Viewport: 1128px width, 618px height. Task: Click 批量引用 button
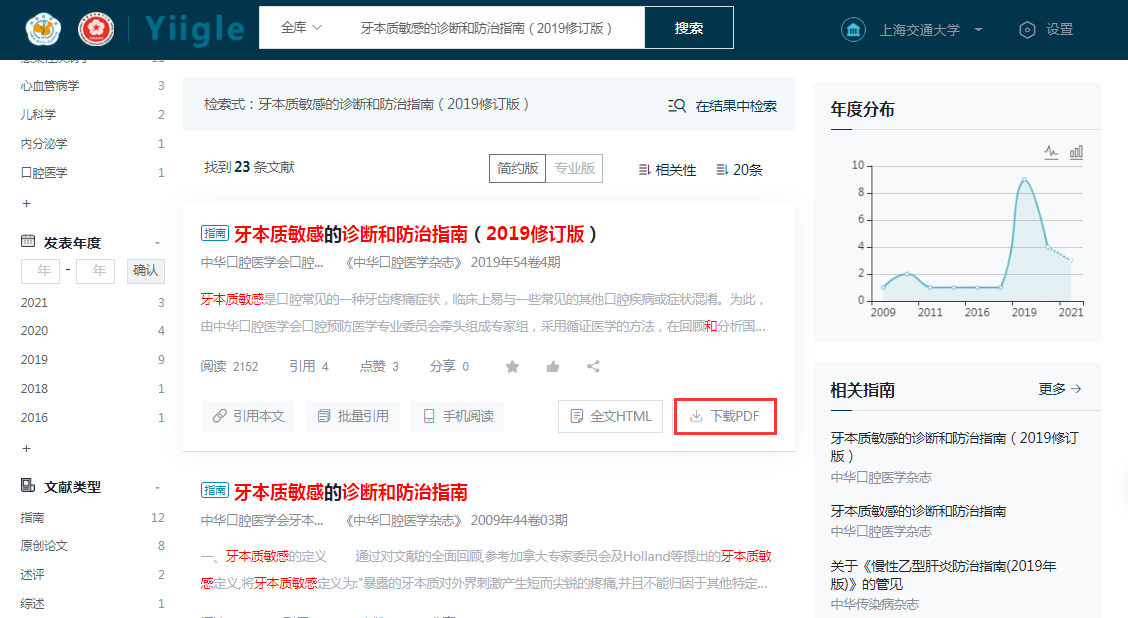pos(353,416)
